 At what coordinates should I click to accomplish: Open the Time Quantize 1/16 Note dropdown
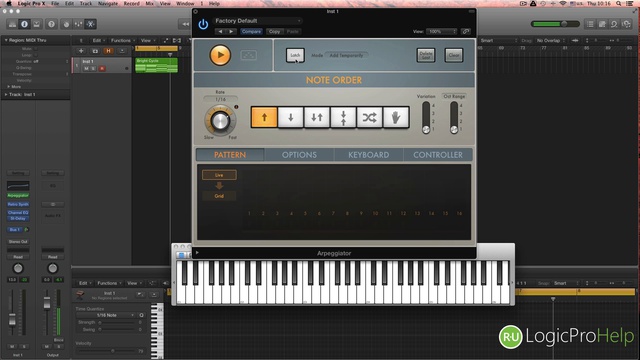[x=106, y=315]
